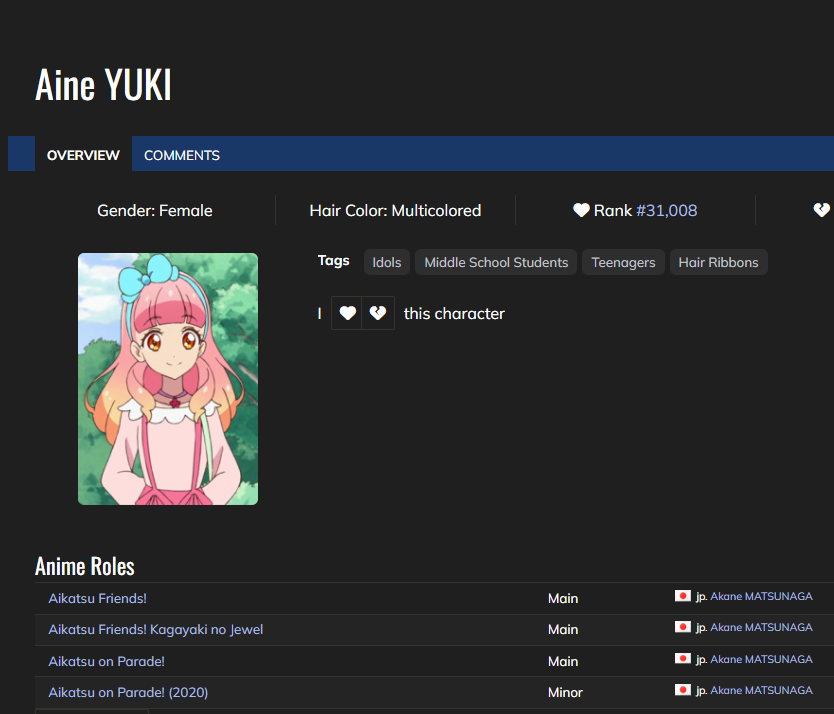This screenshot has width=834, height=714.
Task: Click the Hair Ribbons tag
Action: tap(718, 262)
